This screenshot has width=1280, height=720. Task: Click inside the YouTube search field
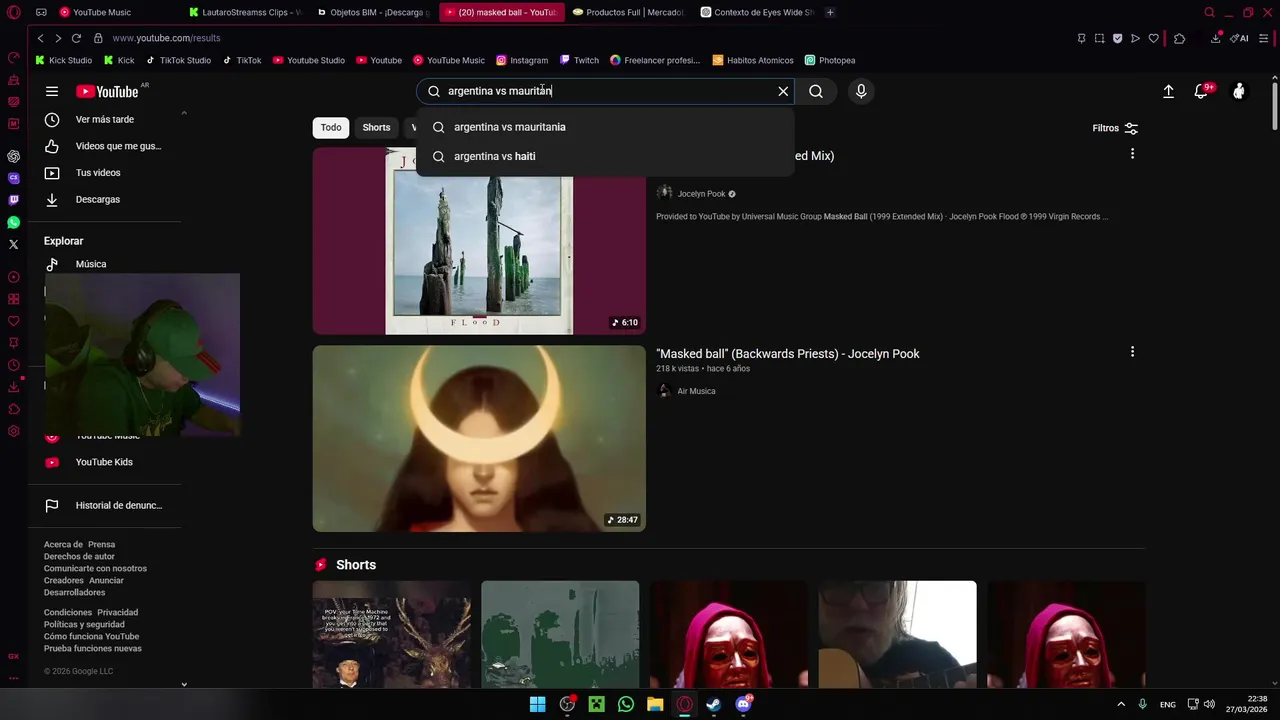point(605,91)
